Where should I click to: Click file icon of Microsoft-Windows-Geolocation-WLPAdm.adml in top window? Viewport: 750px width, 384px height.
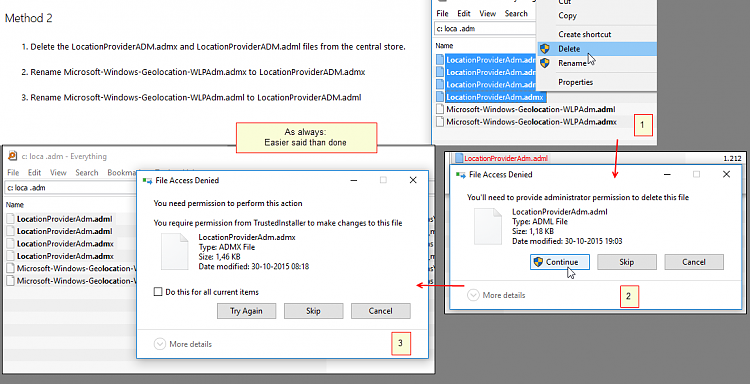click(440, 109)
